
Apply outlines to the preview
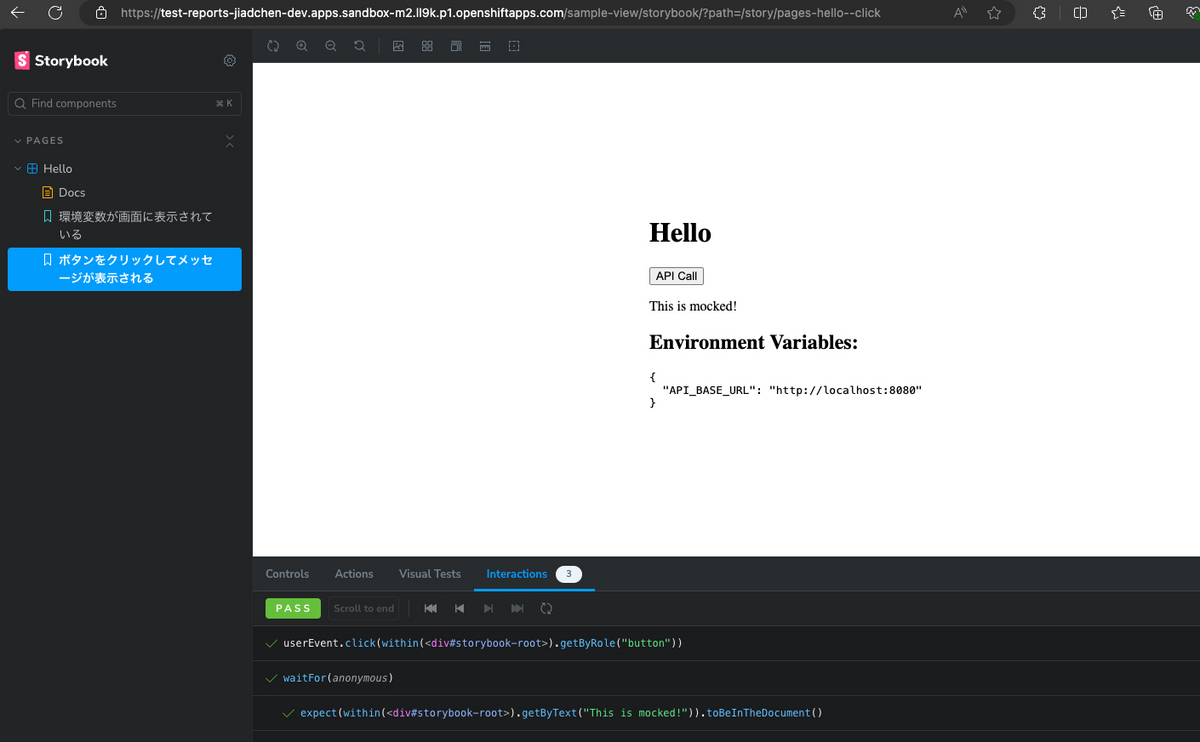coord(514,46)
